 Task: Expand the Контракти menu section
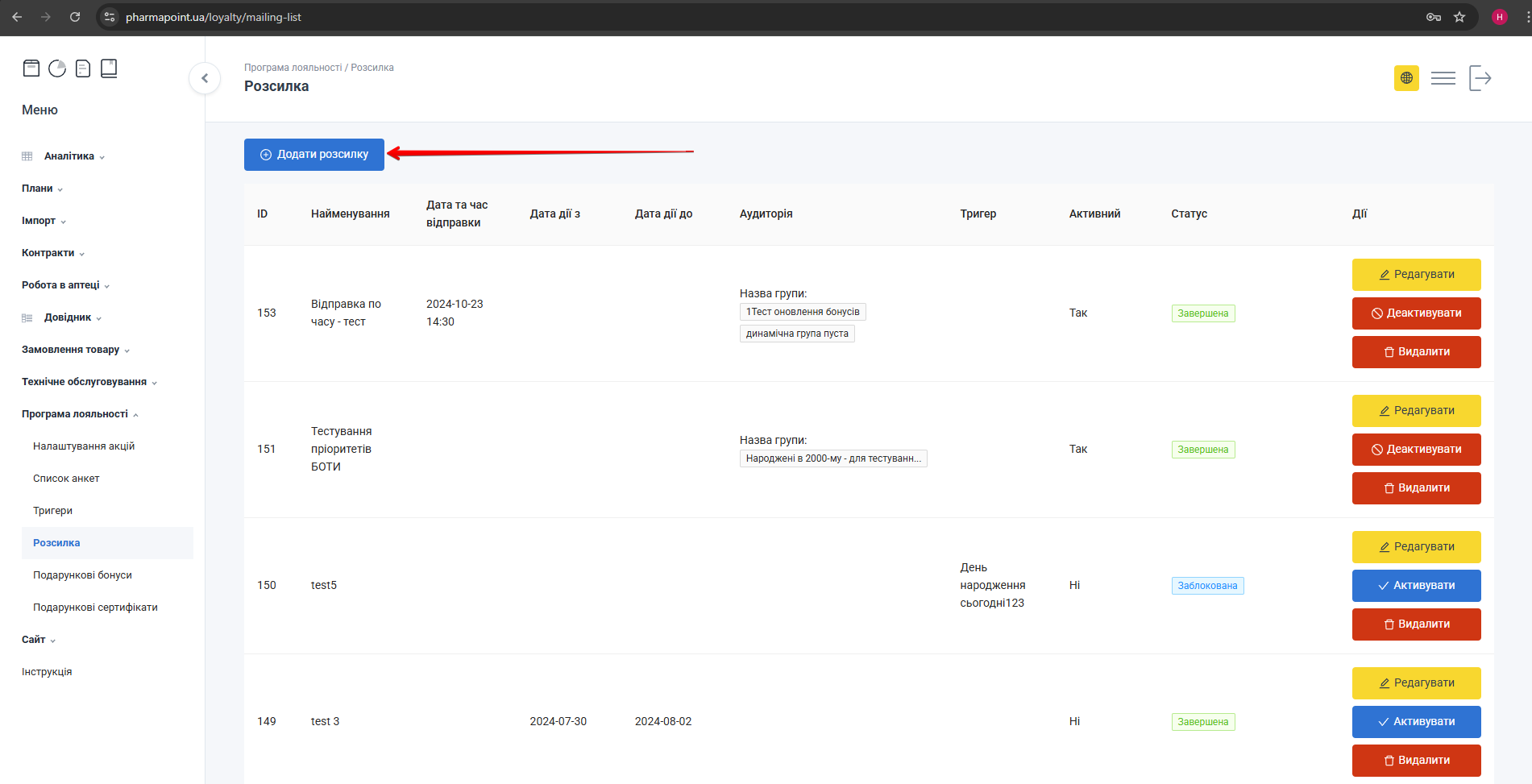point(48,253)
